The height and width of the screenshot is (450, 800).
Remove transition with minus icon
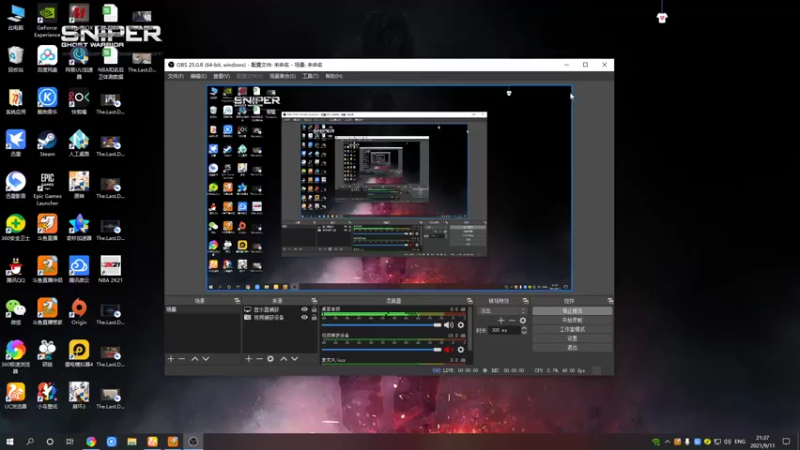point(512,320)
